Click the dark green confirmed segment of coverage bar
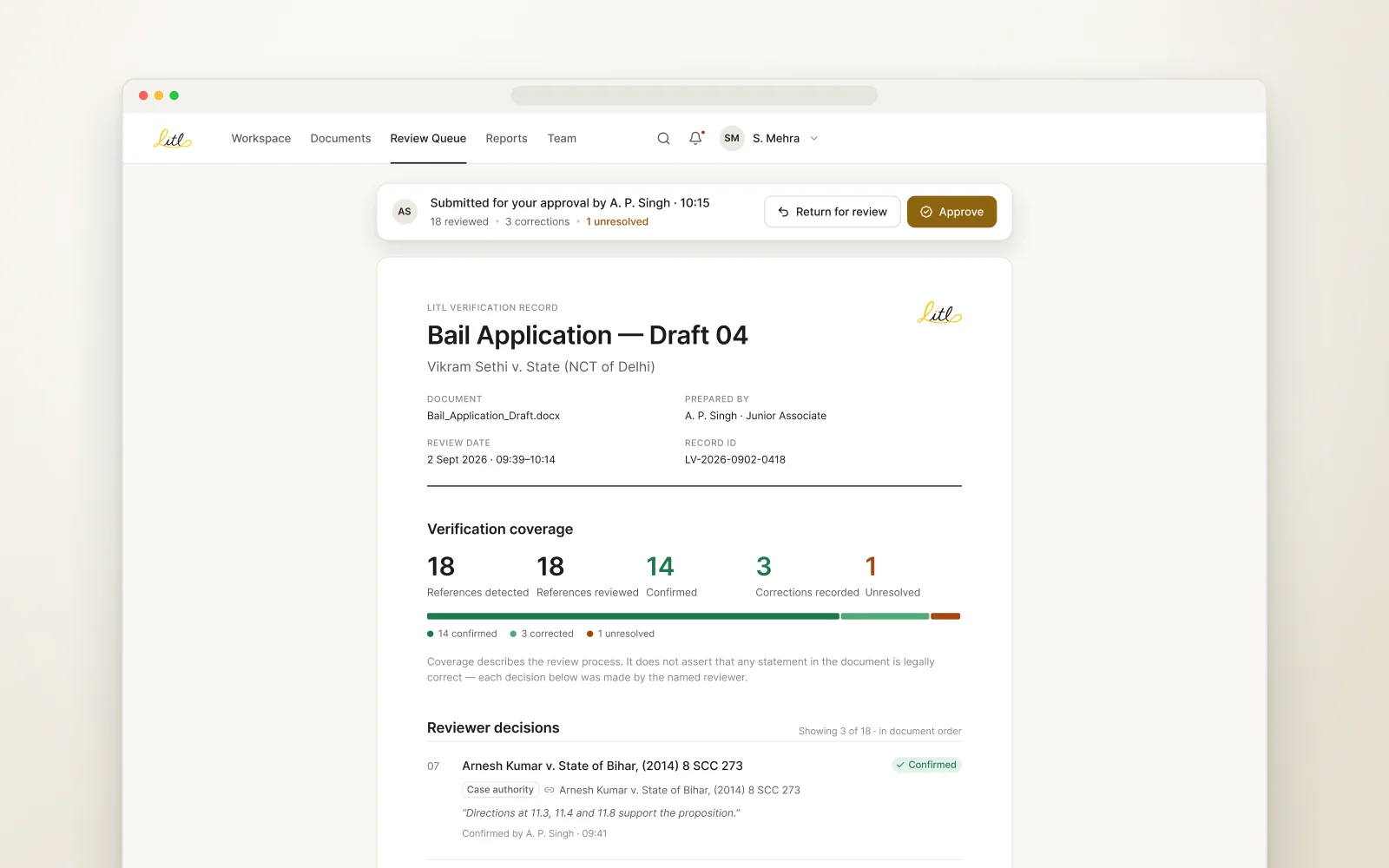1389x868 pixels. point(633,616)
